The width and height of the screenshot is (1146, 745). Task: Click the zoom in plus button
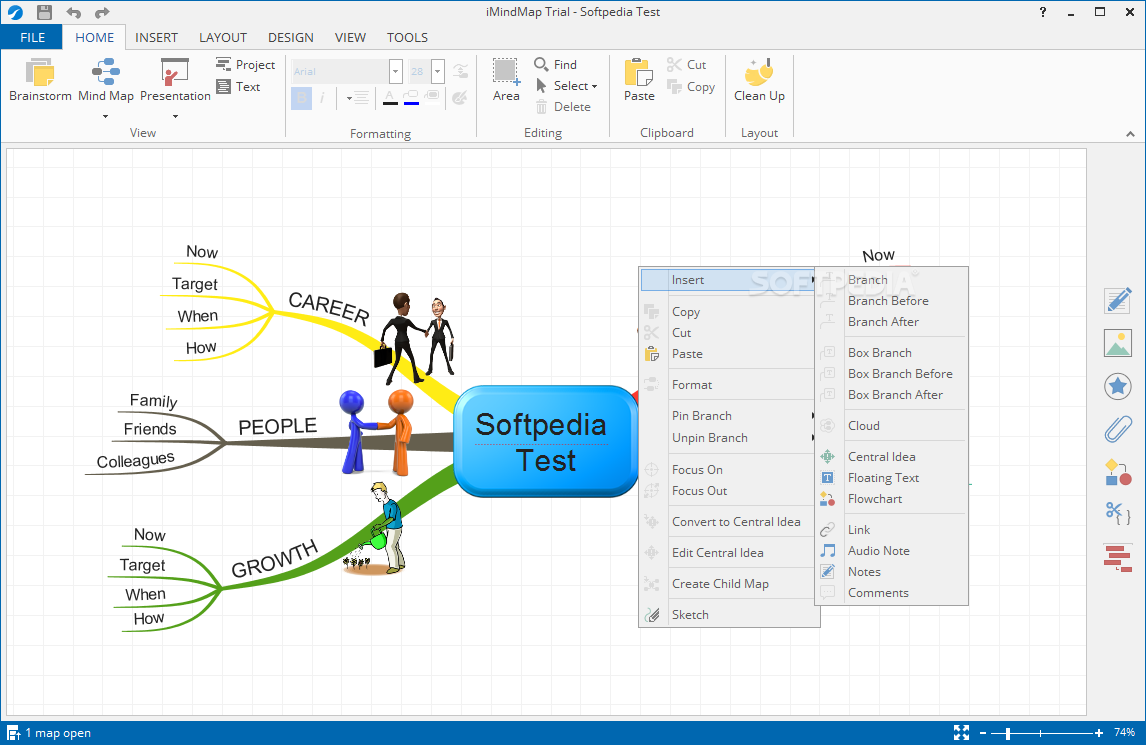(1098, 733)
